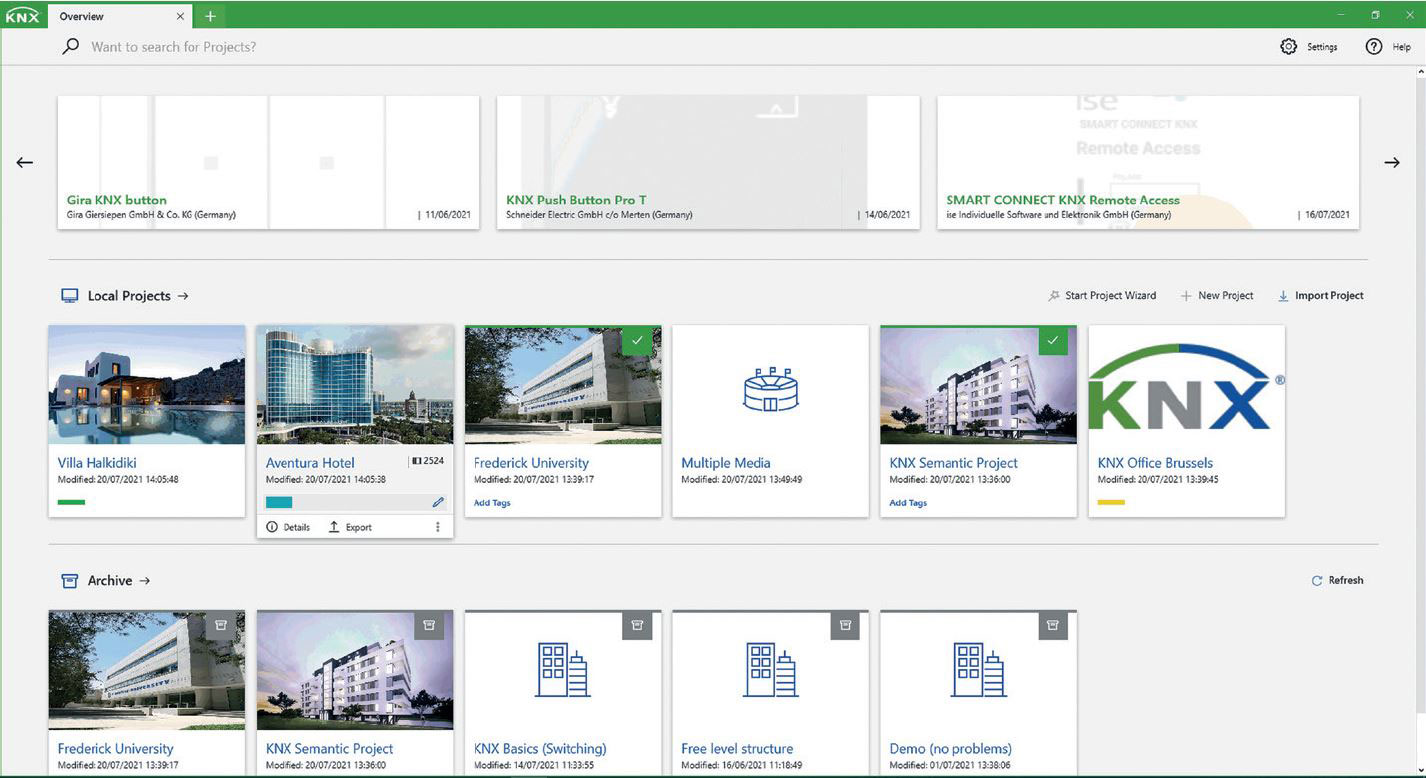
Task: Select the Multiple Media project title
Action: pos(726,463)
